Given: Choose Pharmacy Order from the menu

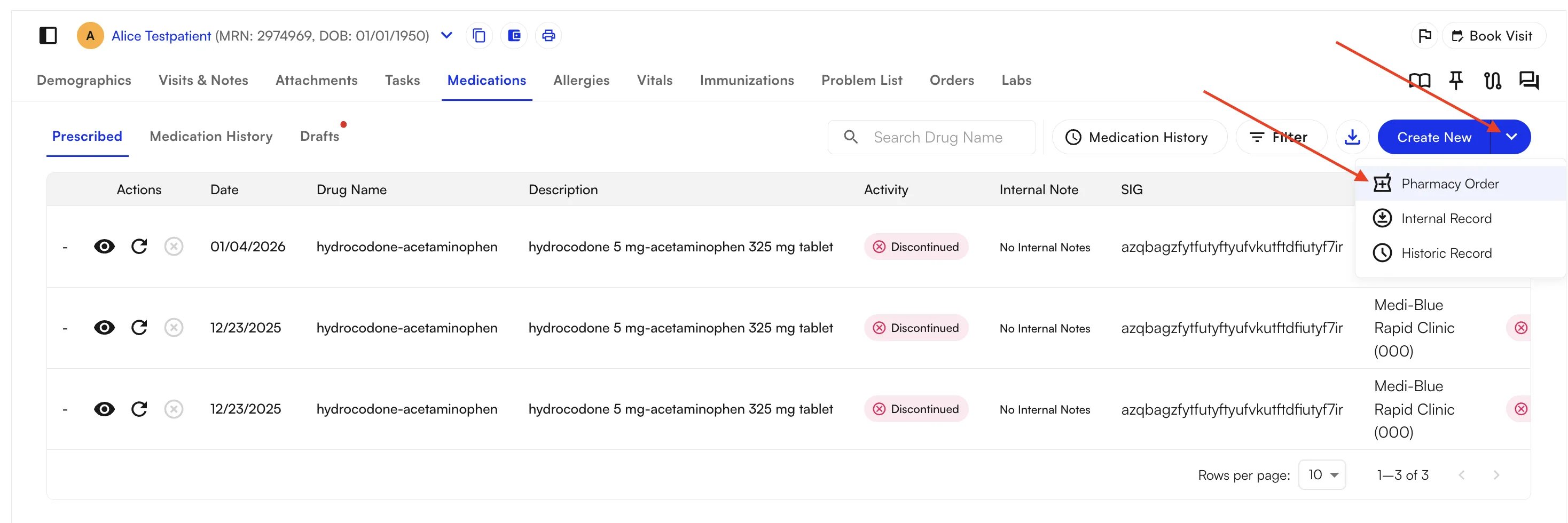Looking at the screenshot, I should pyautogui.click(x=1461, y=184).
